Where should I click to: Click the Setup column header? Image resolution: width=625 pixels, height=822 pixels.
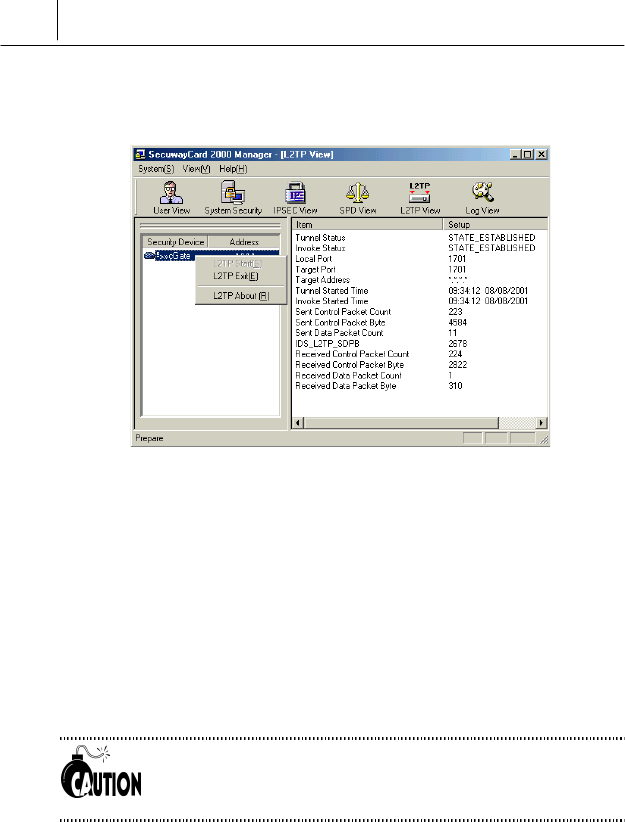tap(495, 224)
